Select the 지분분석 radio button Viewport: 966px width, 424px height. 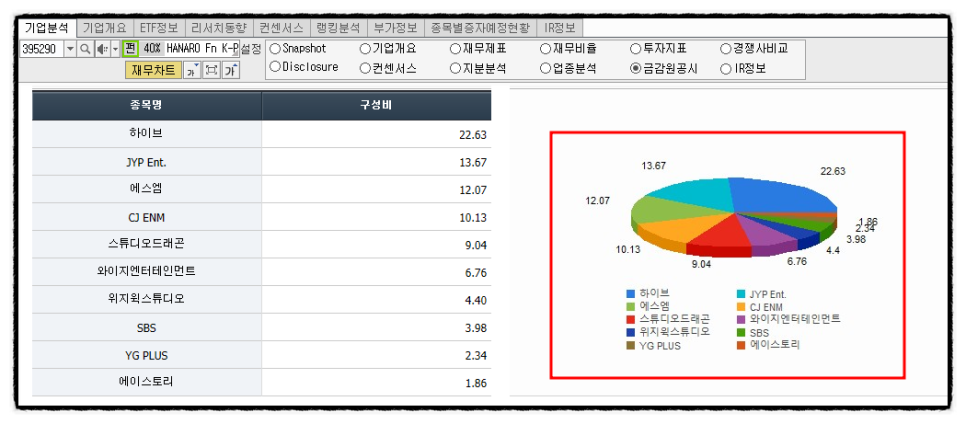point(455,68)
